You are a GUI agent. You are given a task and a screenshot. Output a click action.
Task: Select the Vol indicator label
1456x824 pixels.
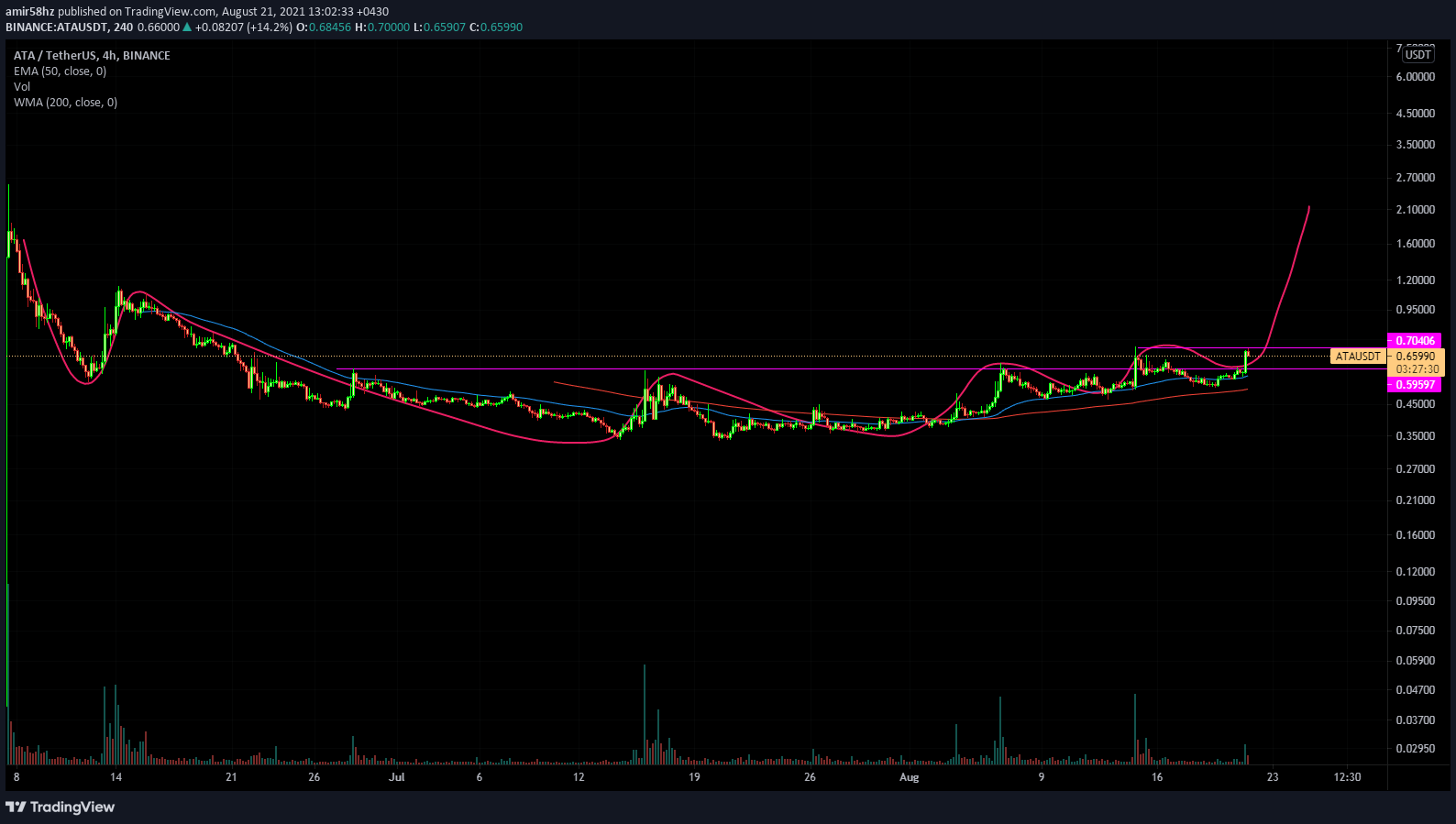pos(22,87)
